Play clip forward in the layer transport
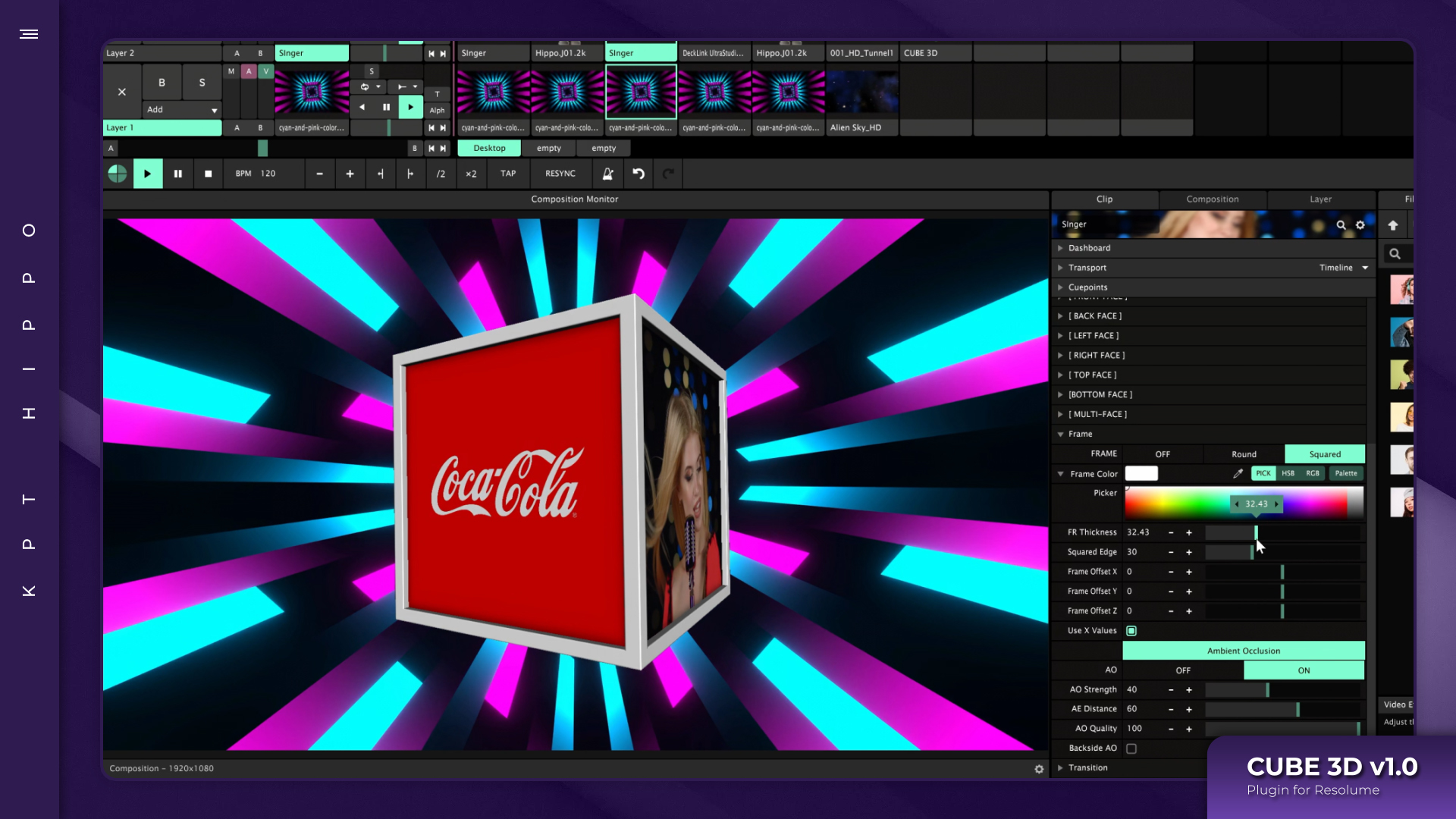The image size is (1456, 819). tap(411, 107)
